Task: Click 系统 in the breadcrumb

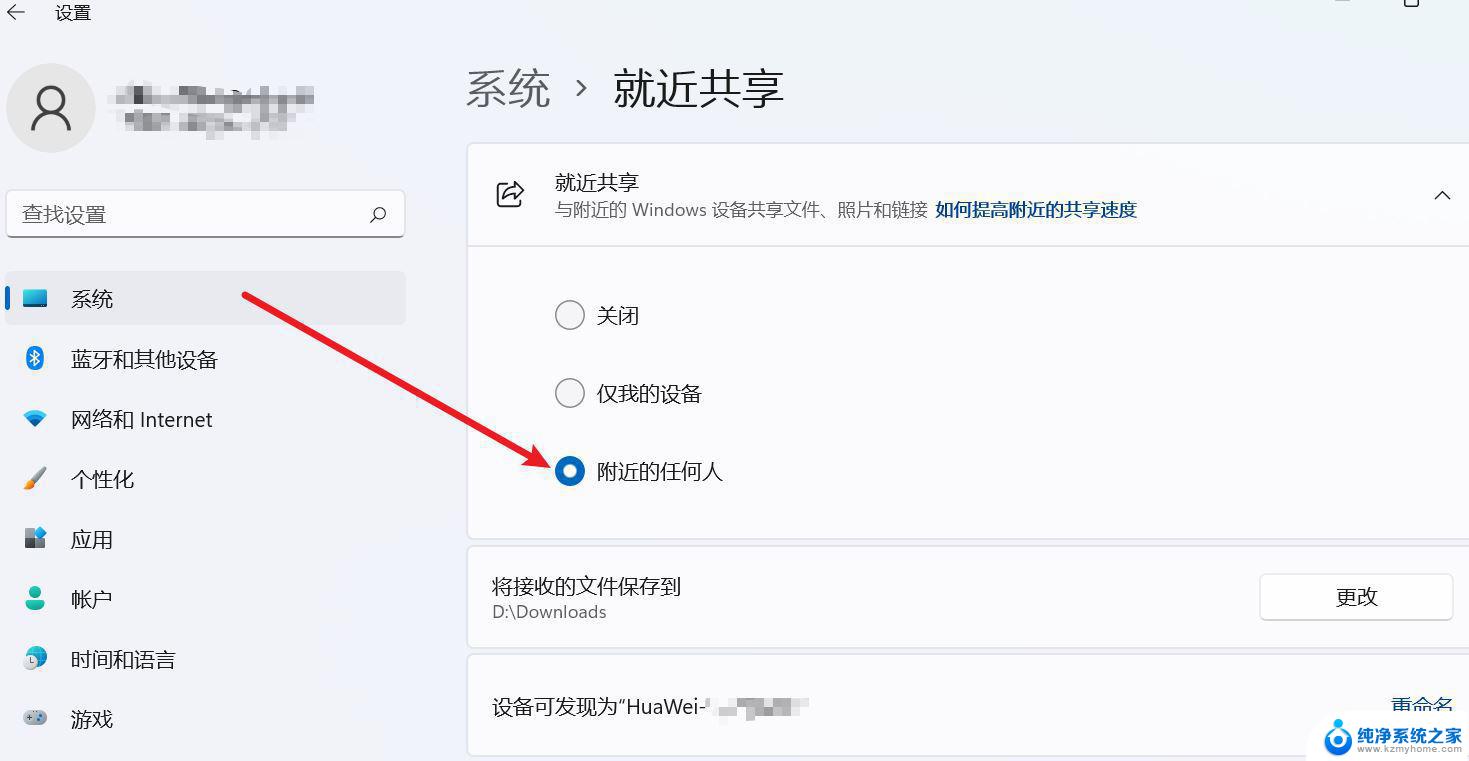Action: click(508, 88)
